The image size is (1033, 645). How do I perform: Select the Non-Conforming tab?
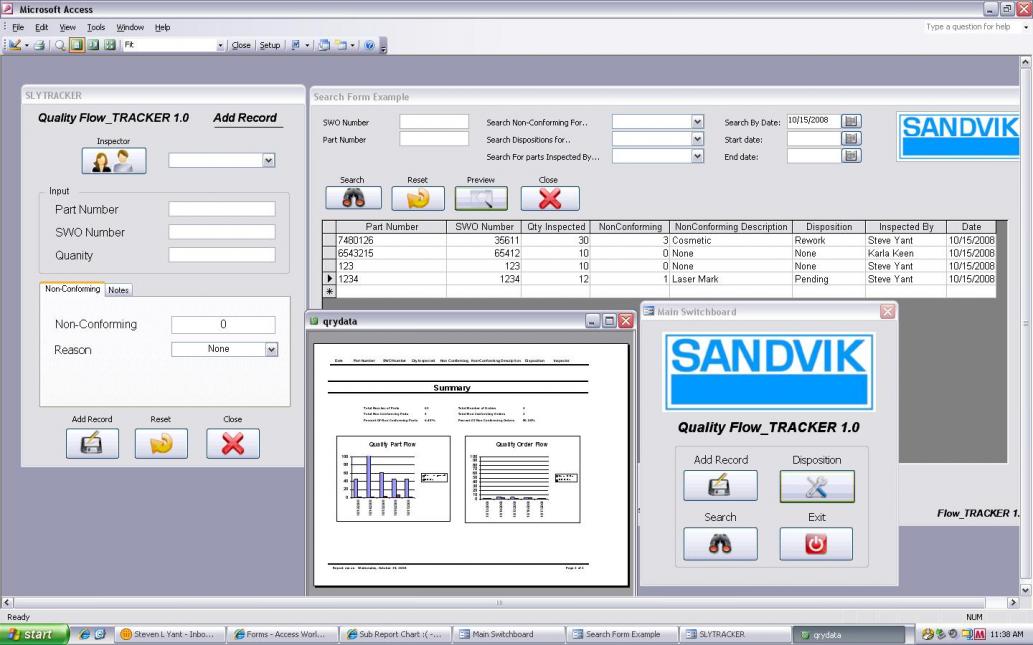(x=72, y=289)
